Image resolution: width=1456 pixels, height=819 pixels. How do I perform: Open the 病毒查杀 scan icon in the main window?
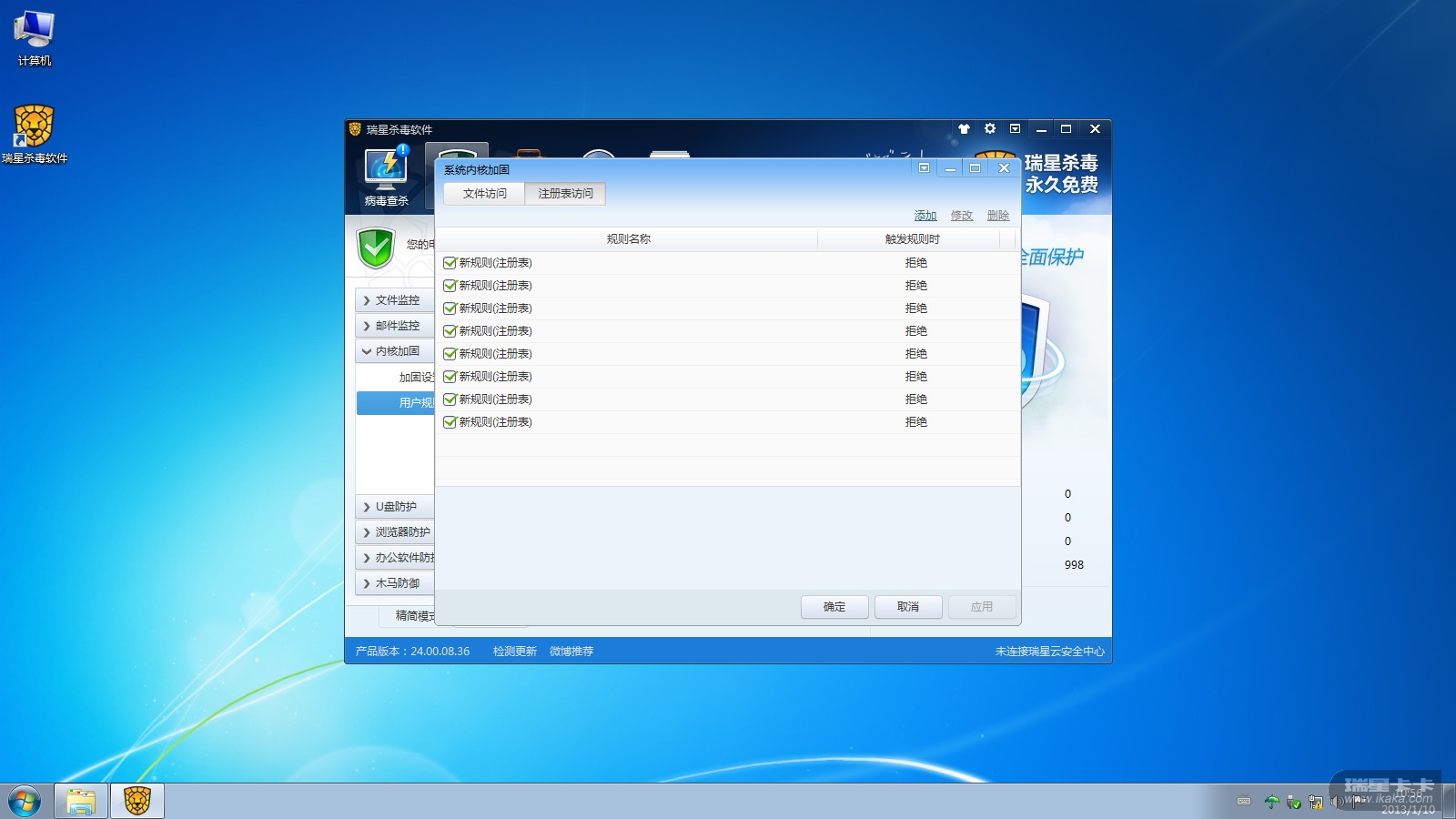click(387, 177)
